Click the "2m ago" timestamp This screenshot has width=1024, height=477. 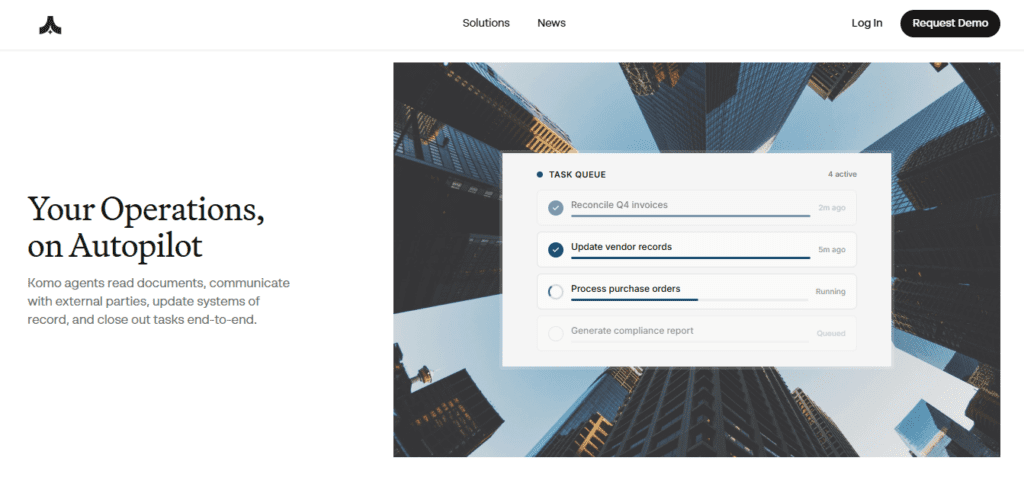point(831,208)
